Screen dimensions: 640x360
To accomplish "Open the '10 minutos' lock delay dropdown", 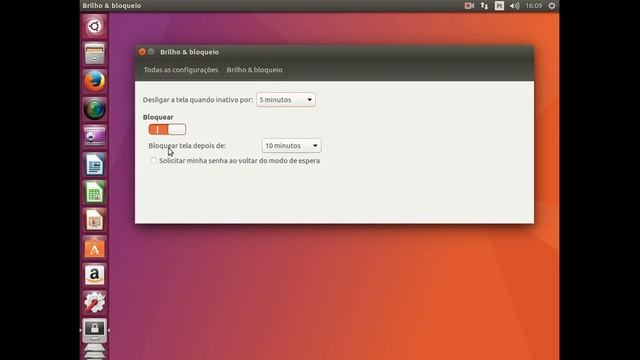I will (x=291, y=146).
